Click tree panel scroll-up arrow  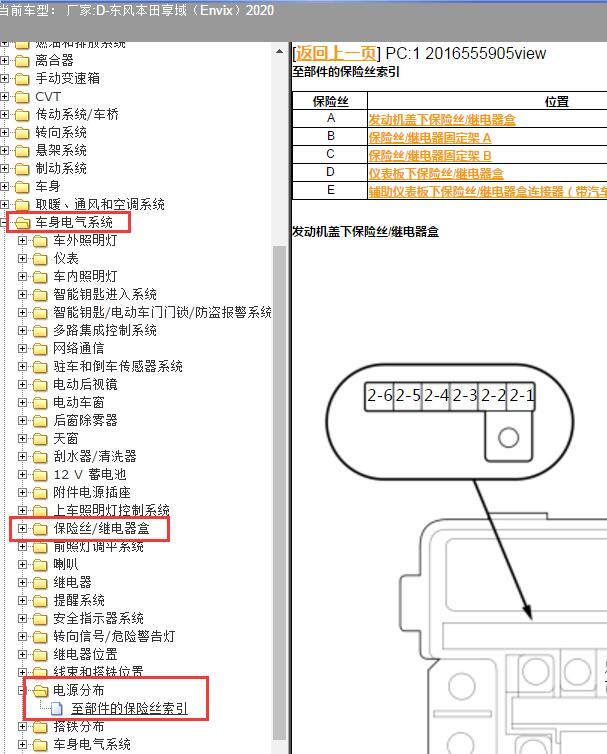279,51
